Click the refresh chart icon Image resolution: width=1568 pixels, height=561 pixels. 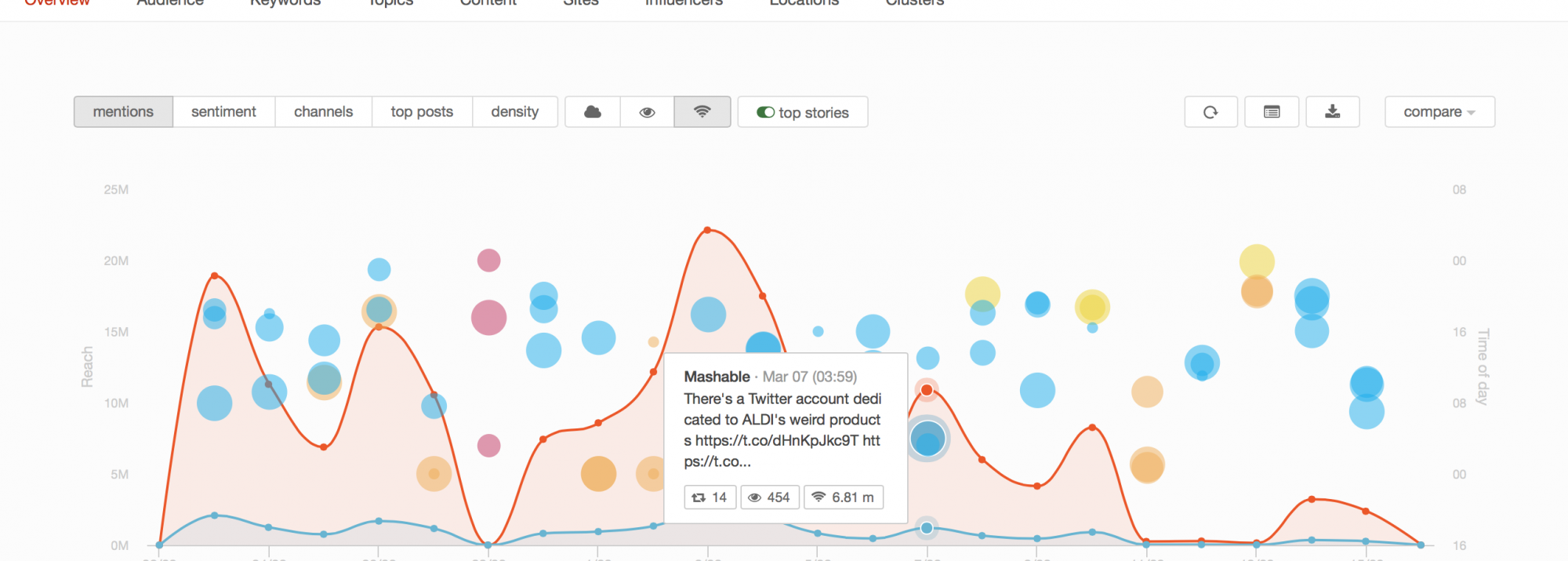tap(1210, 112)
